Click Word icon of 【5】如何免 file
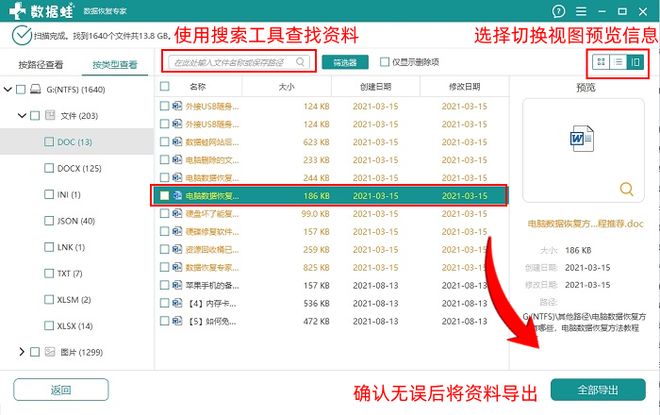 177,321
